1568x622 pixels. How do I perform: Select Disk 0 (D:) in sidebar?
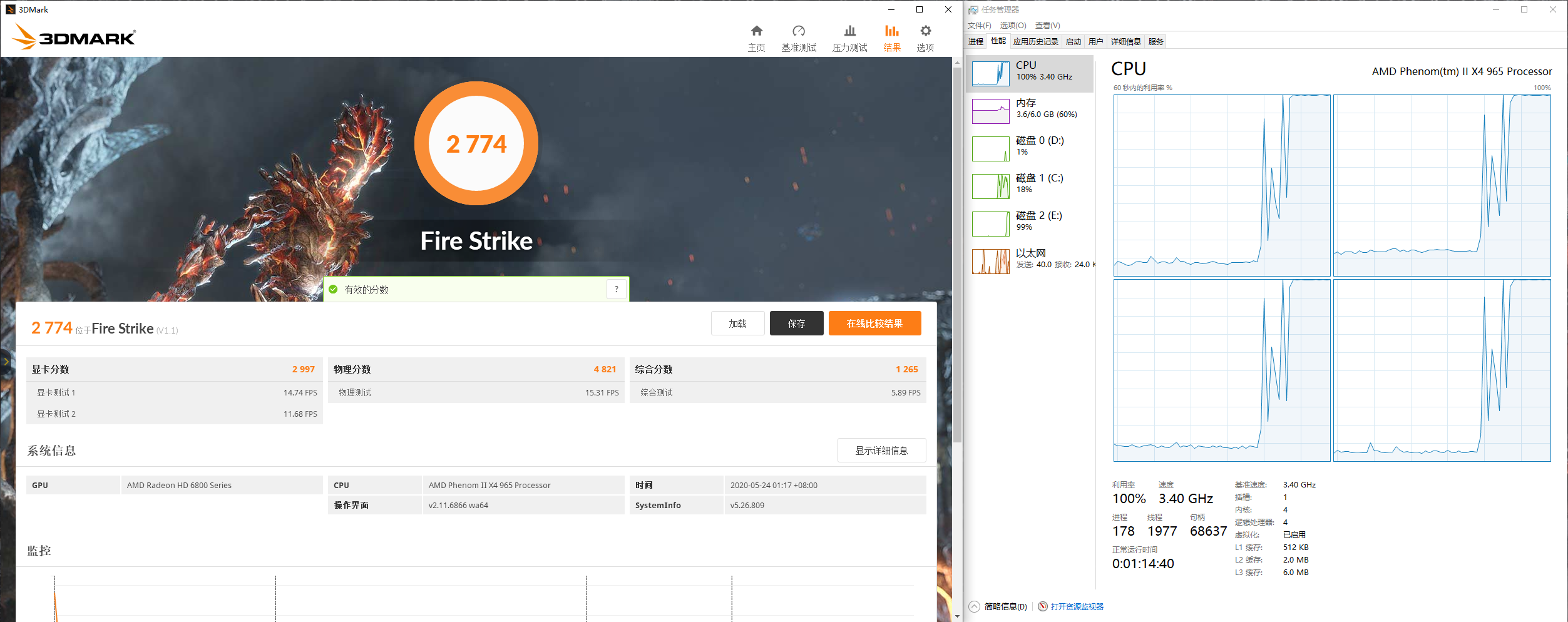[x=1030, y=148]
